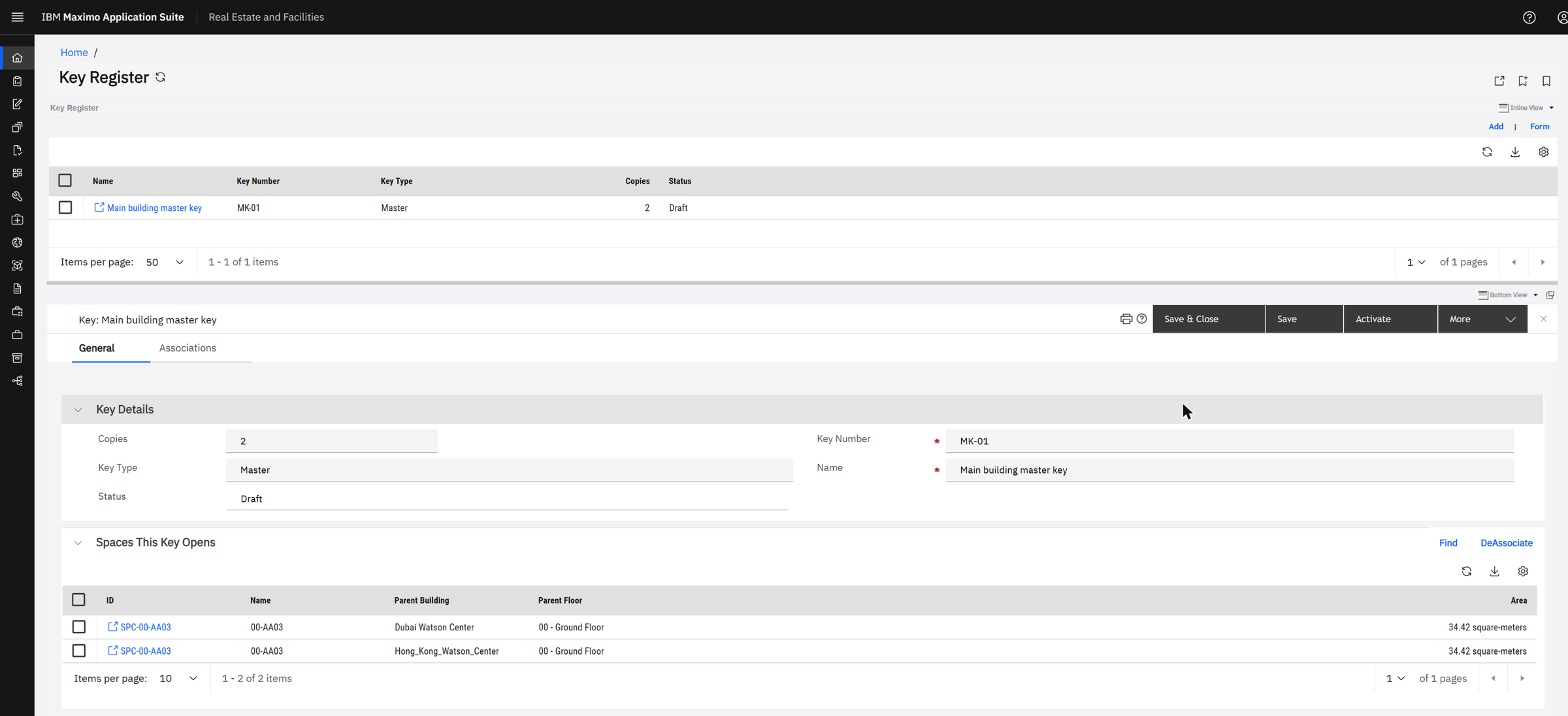
Task: Collapse the Spaces This Key Opens section
Action: [78, 544]
